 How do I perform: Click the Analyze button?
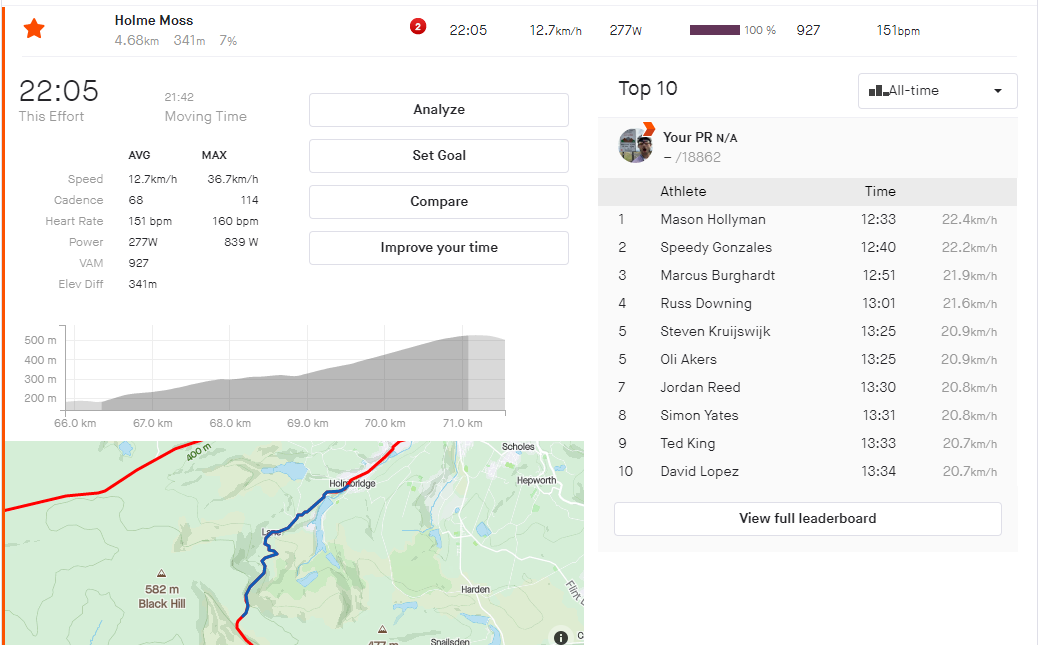(x=439, y=110)
